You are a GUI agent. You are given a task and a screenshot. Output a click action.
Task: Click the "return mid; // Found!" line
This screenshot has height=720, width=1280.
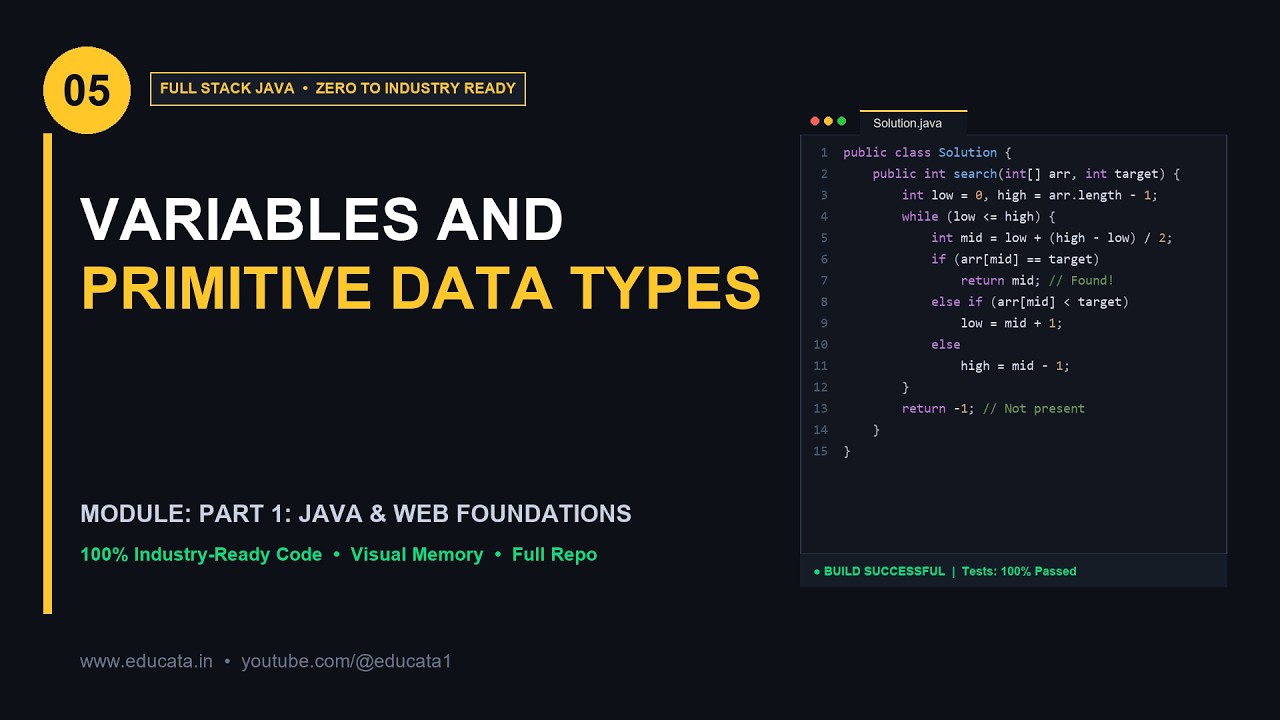(x=1037, y=280)
